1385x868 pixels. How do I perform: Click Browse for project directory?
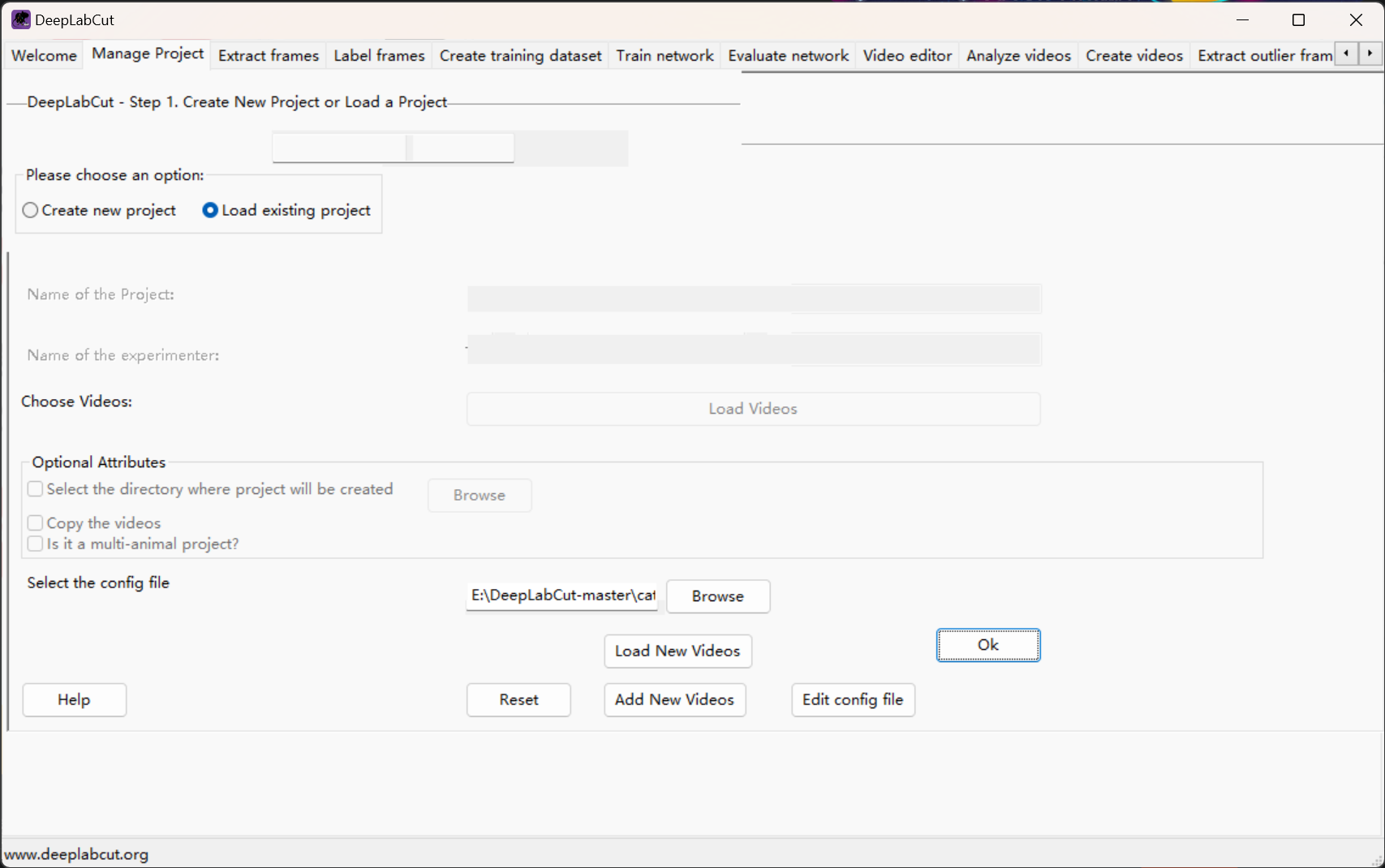(x=480, y=495)
